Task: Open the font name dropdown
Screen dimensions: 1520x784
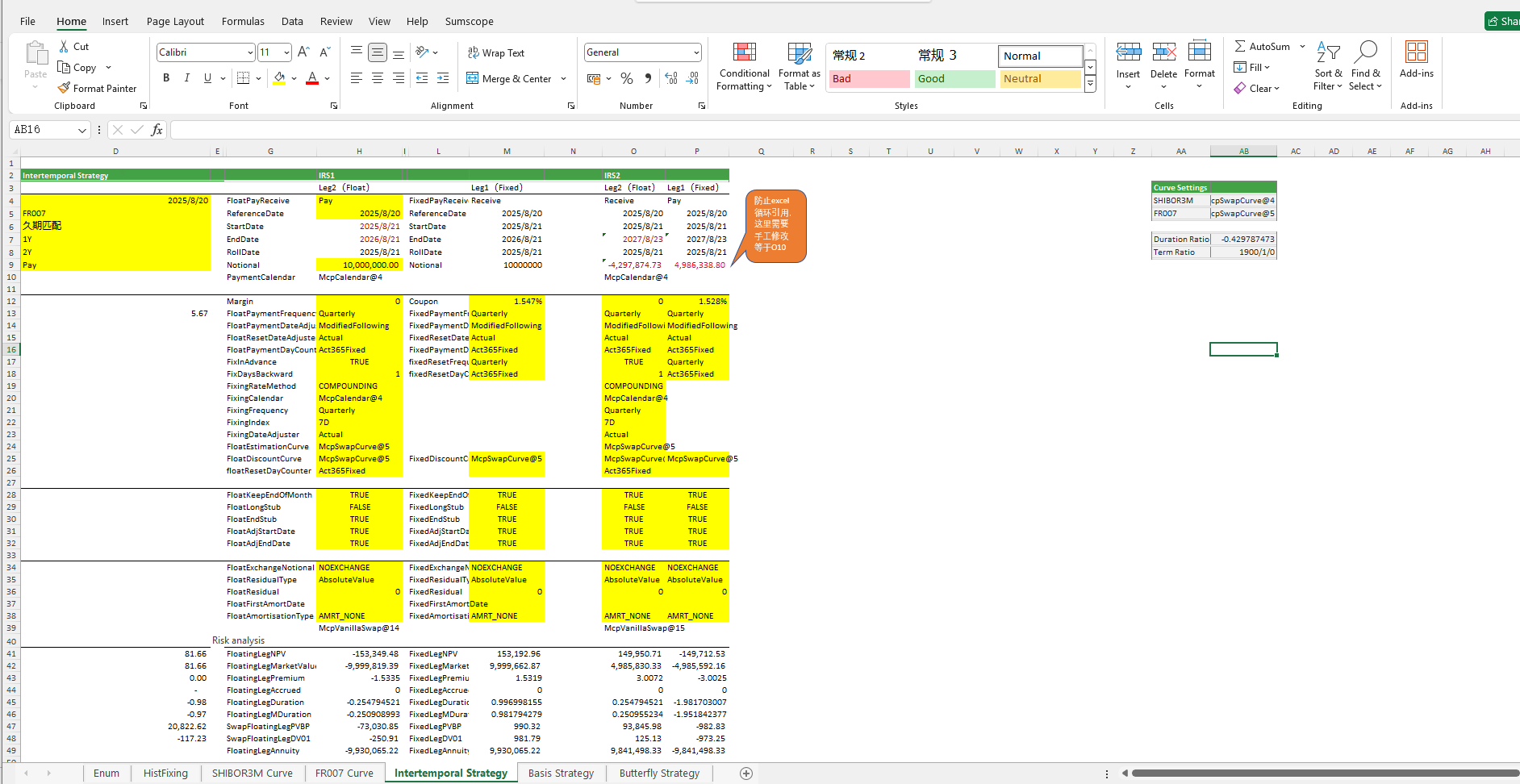Action: pyautogui.click(x=250, y=52)
